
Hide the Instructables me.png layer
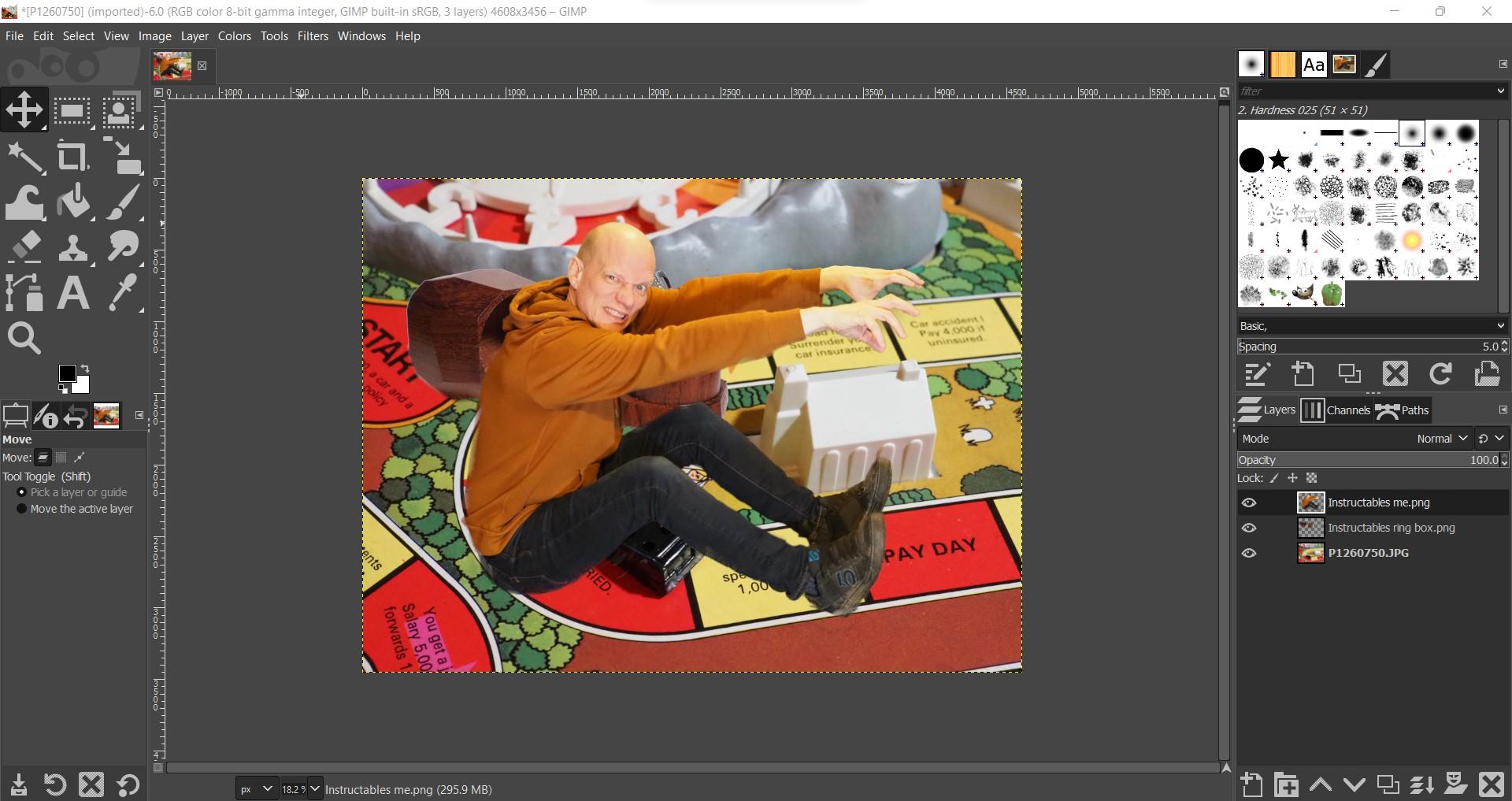(1249, 502)
